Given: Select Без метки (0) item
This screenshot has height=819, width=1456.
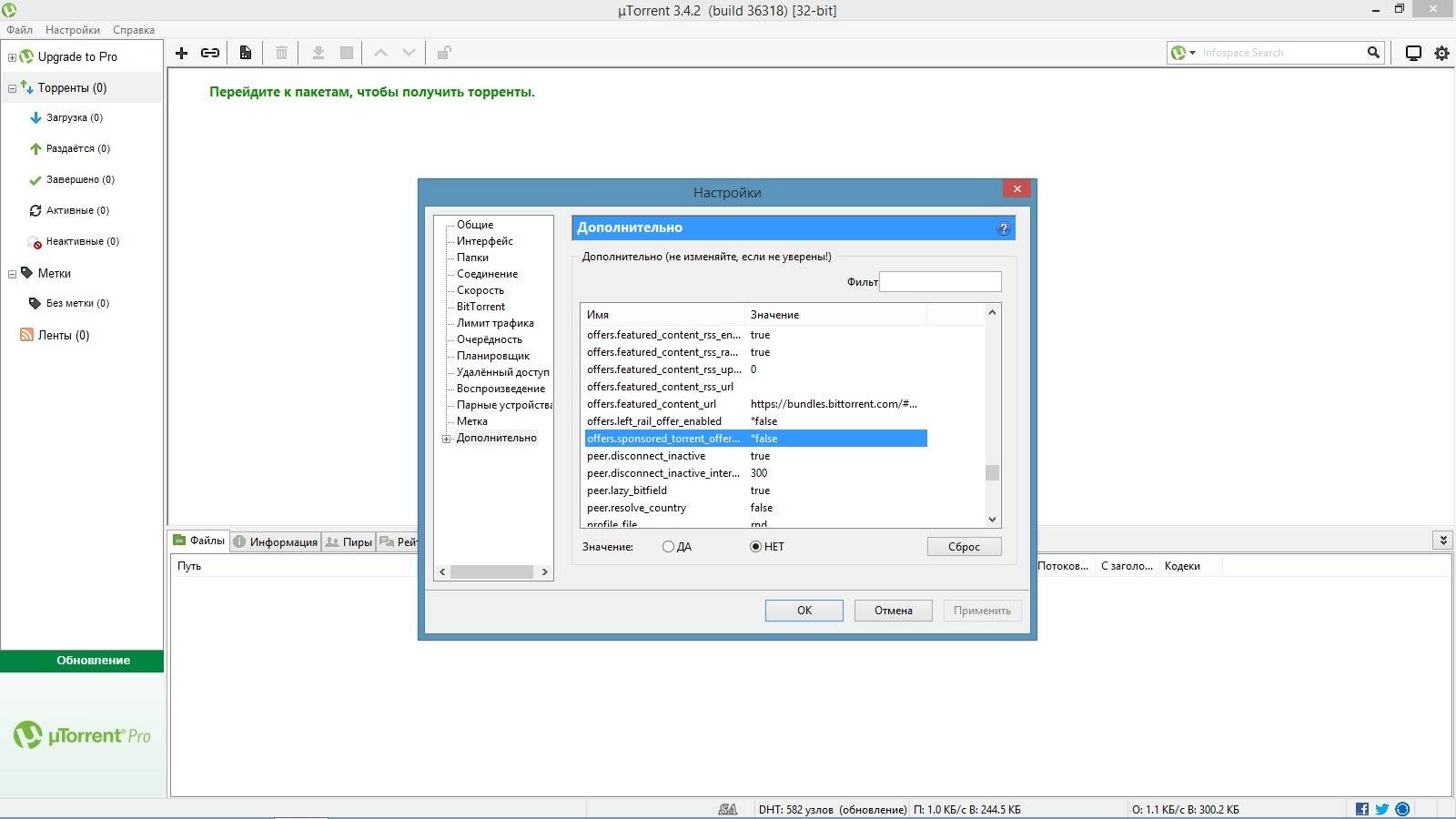Looking at the screenshot, I should pos(77,303).
